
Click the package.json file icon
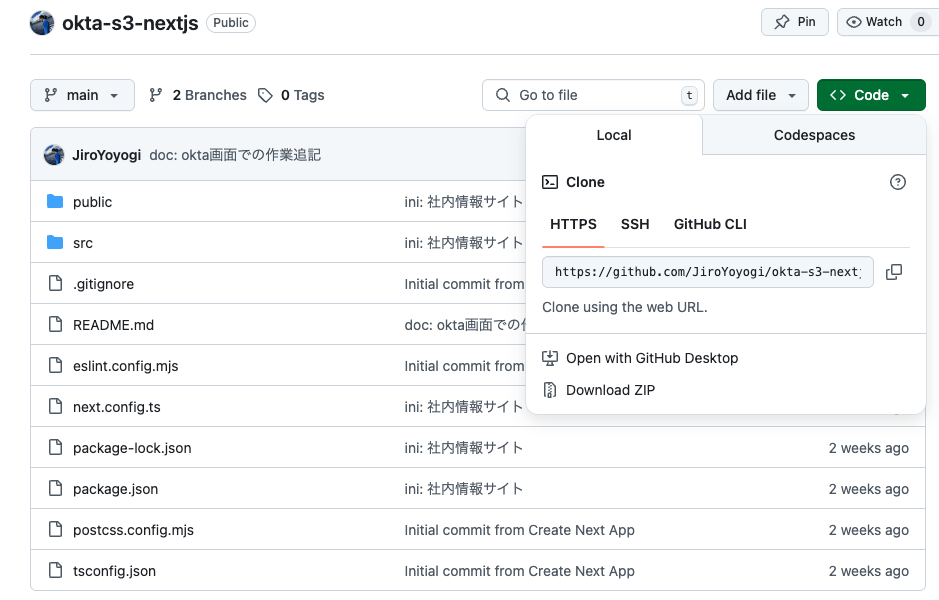coord(55,489)
